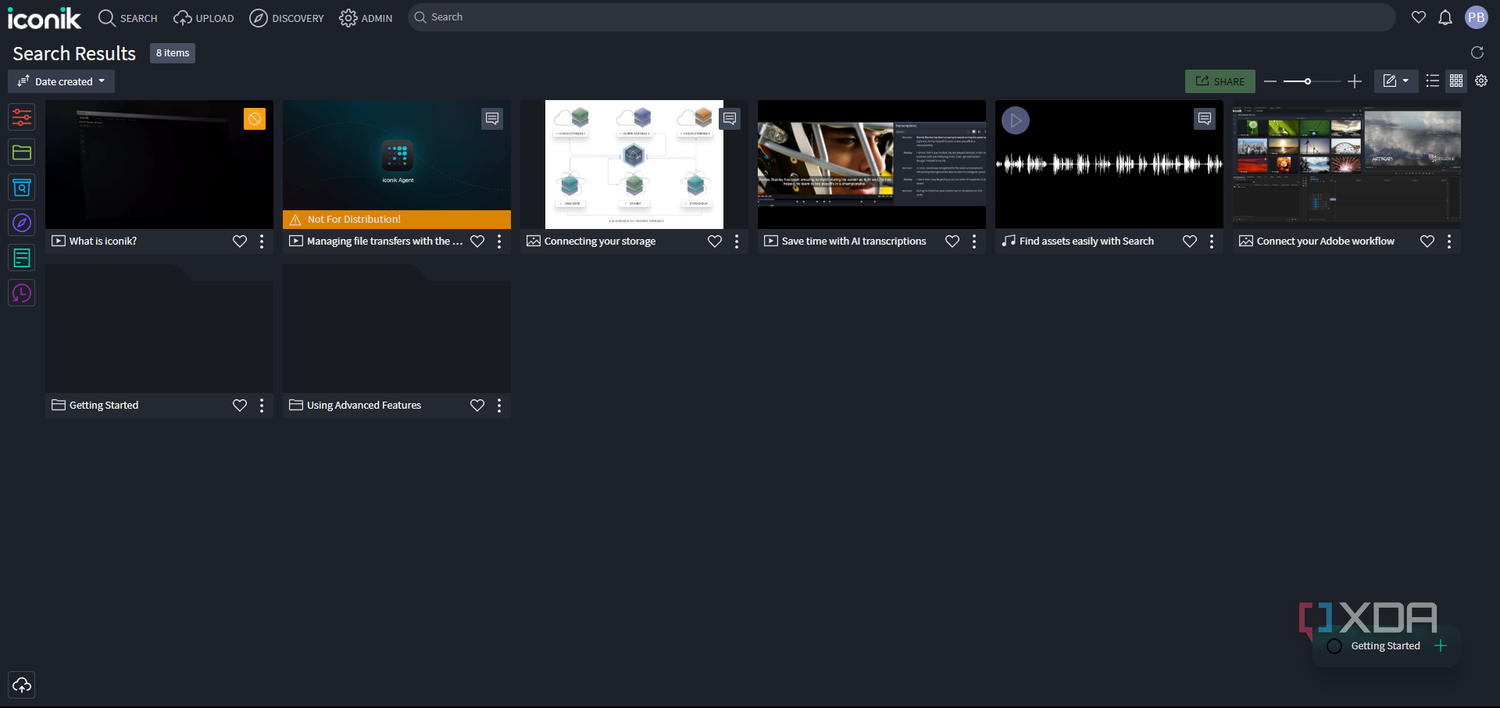Favorite Connecting your storage asset
This screenshot has height=708, width=1500.
pyautogui.click(x=714, y=241)
